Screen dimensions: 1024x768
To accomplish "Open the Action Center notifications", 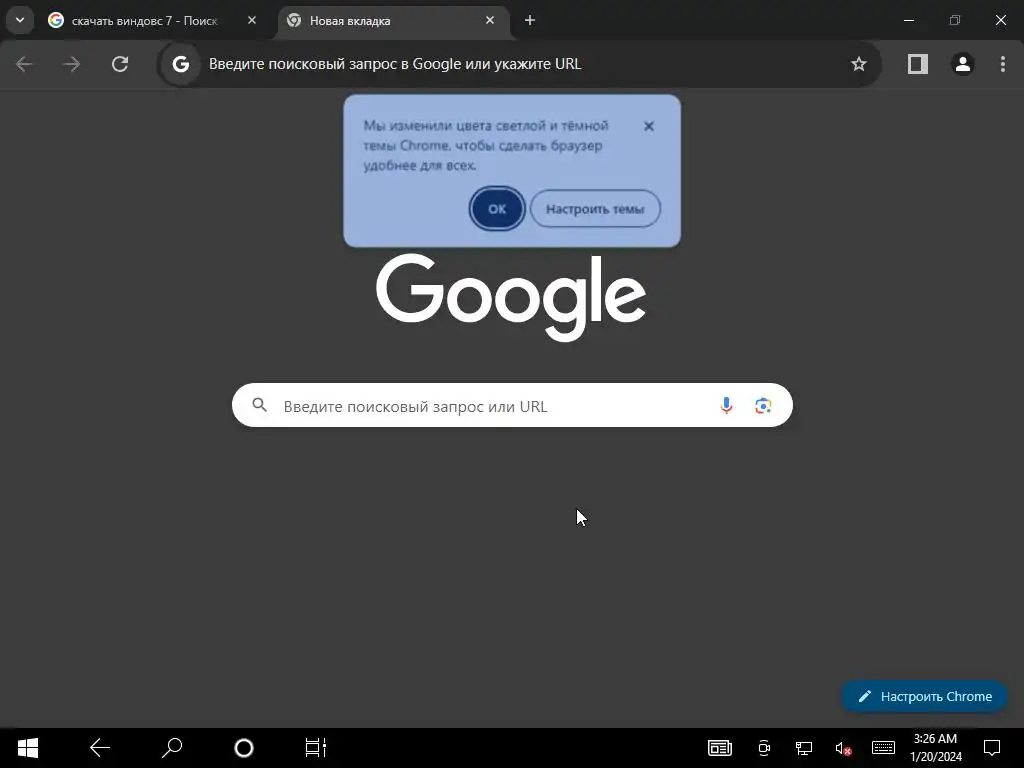I will point(992,748).
